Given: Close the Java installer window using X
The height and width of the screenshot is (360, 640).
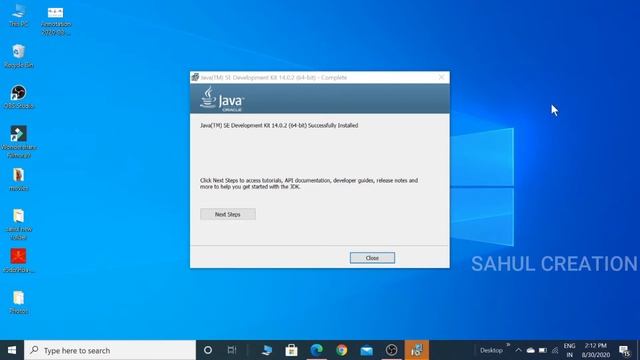Looking at the screenshot, I should (x=441, y=77).
